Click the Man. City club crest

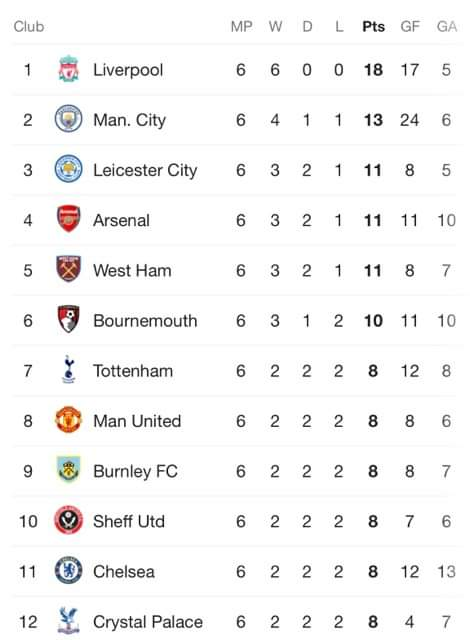coord(69,119)
